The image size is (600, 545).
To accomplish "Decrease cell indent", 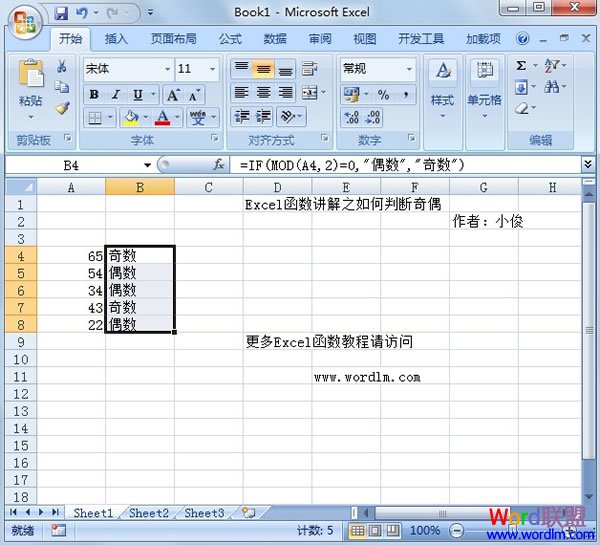I will pos(241,116).
